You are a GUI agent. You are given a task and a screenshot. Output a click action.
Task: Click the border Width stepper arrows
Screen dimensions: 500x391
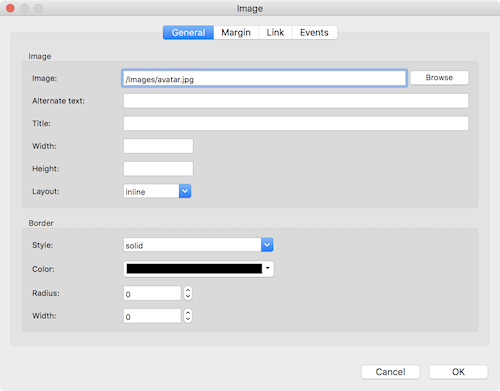(188, 316)
